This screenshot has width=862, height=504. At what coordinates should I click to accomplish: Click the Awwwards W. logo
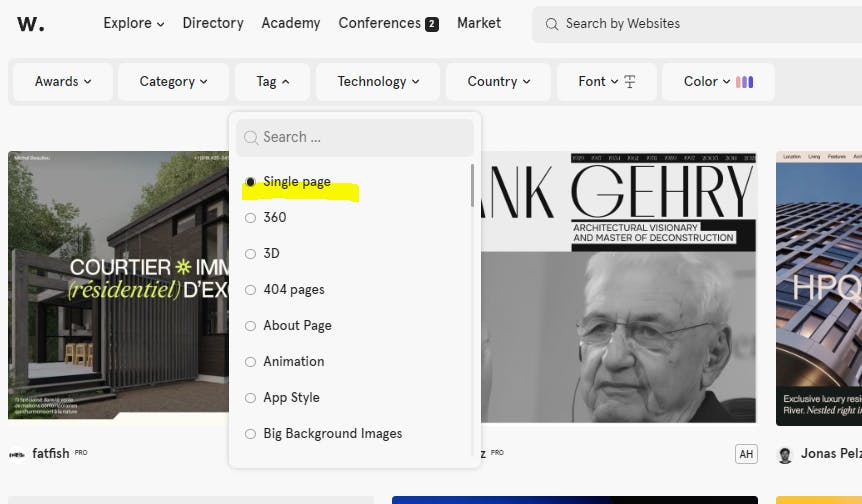(x=31, y=24)
